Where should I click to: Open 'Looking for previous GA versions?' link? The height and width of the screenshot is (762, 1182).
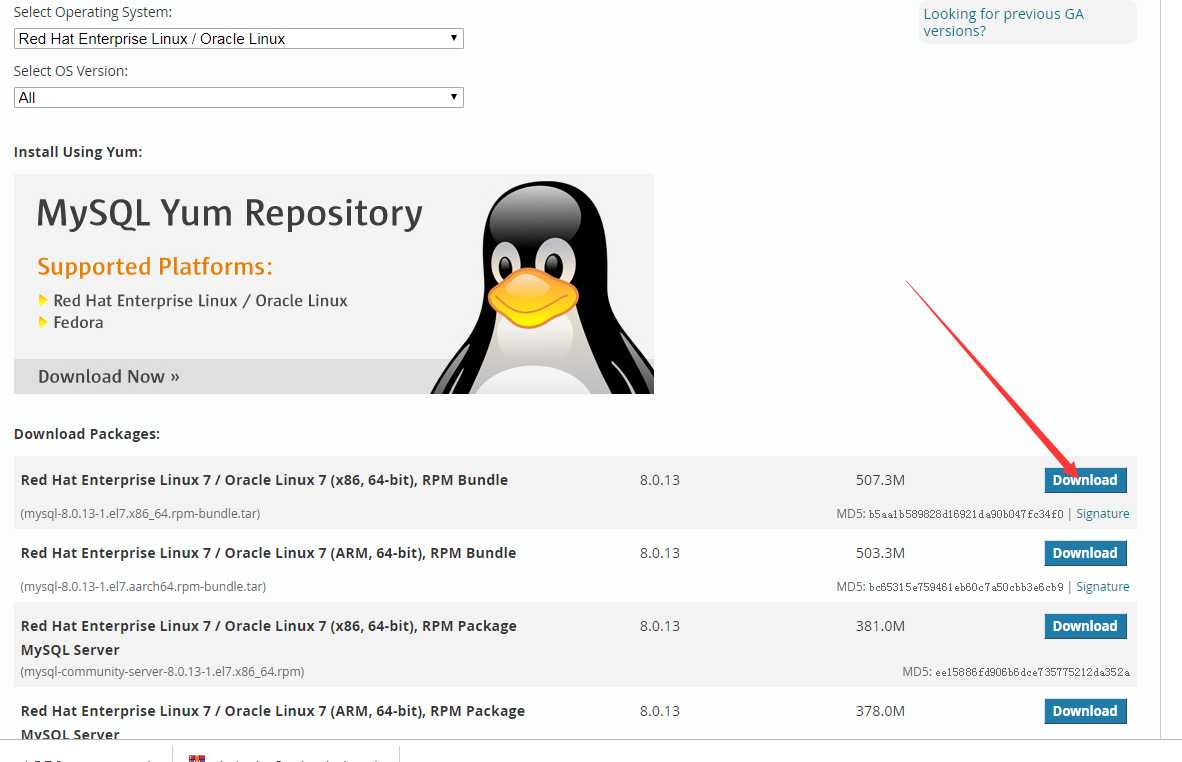click(x=1003, y=23)
